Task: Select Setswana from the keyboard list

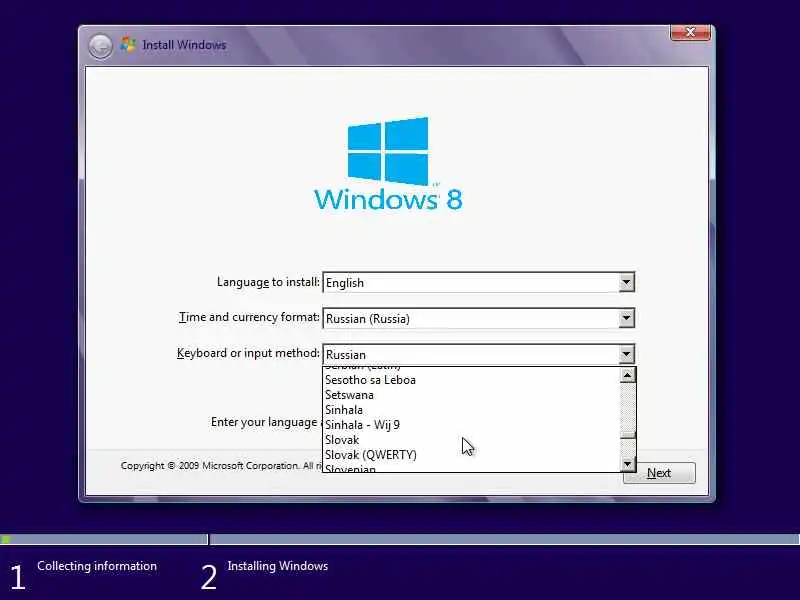Action: point(471,395)
